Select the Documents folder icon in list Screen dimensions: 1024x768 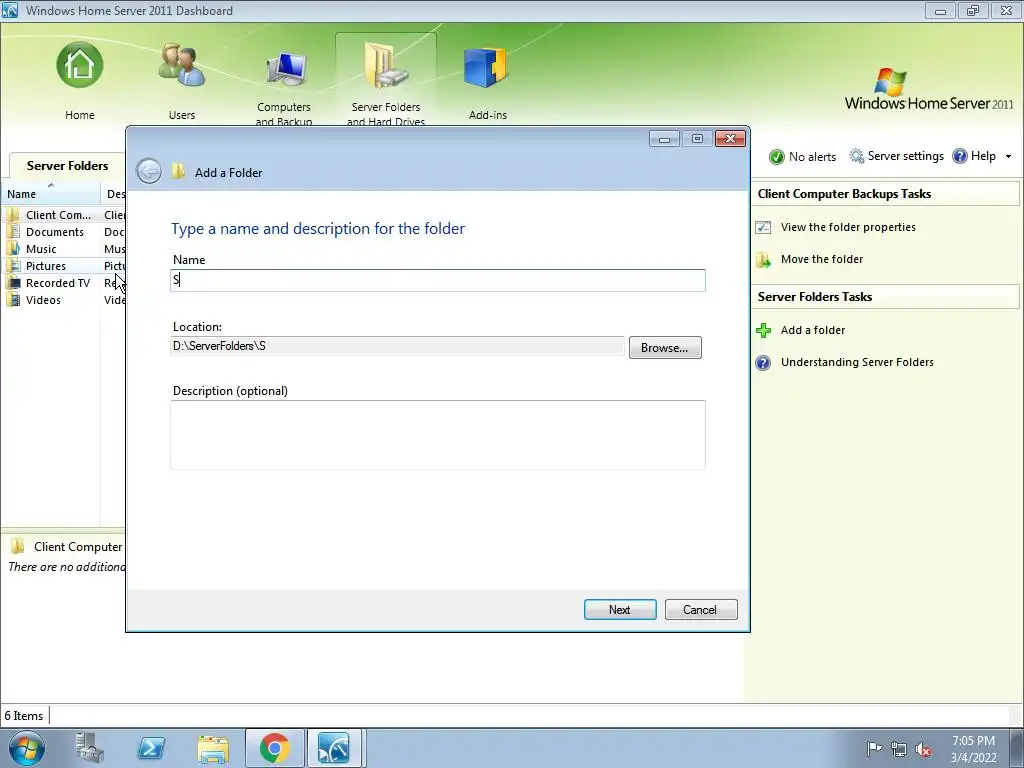[13, 232]
